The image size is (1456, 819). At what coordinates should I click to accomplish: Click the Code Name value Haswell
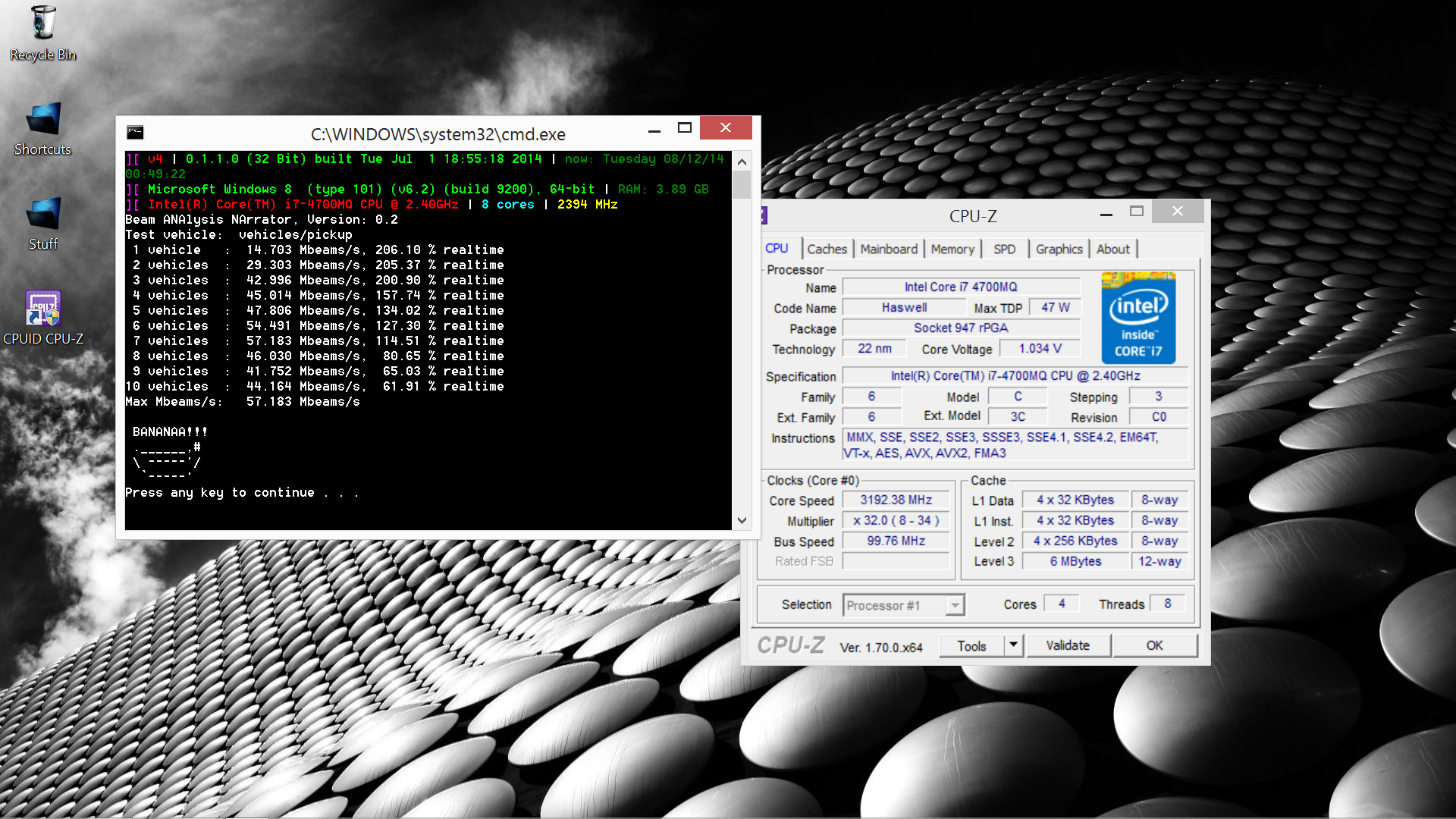click(904, 307)
